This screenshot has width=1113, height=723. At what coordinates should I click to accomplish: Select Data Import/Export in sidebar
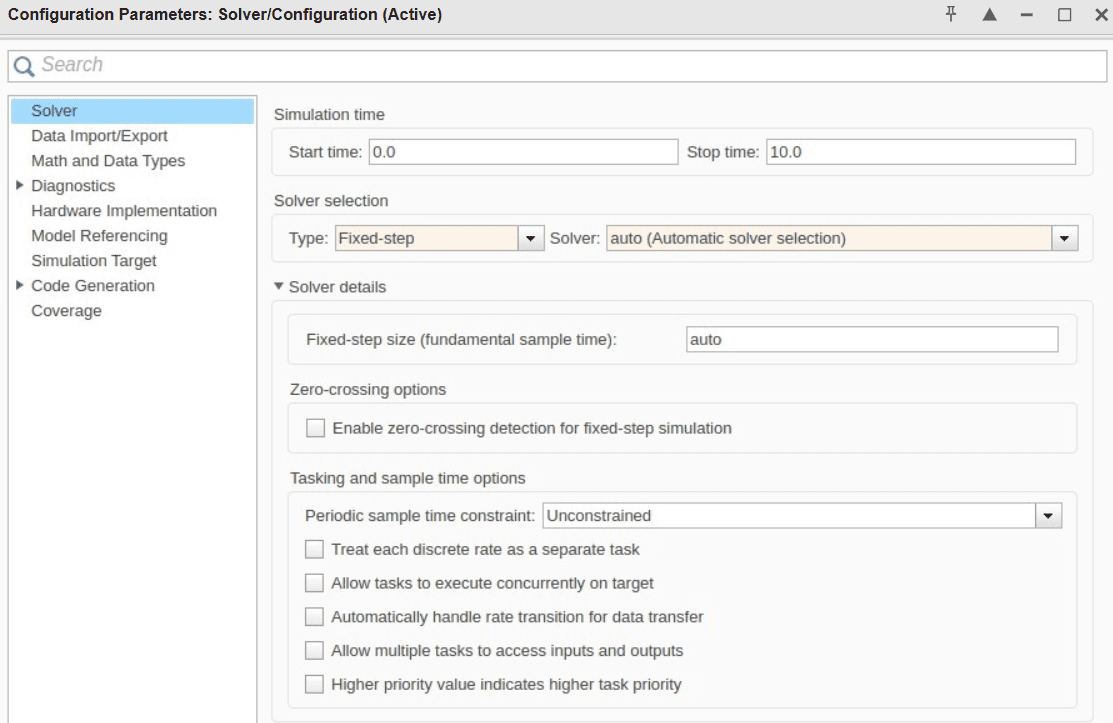point(99,136)
